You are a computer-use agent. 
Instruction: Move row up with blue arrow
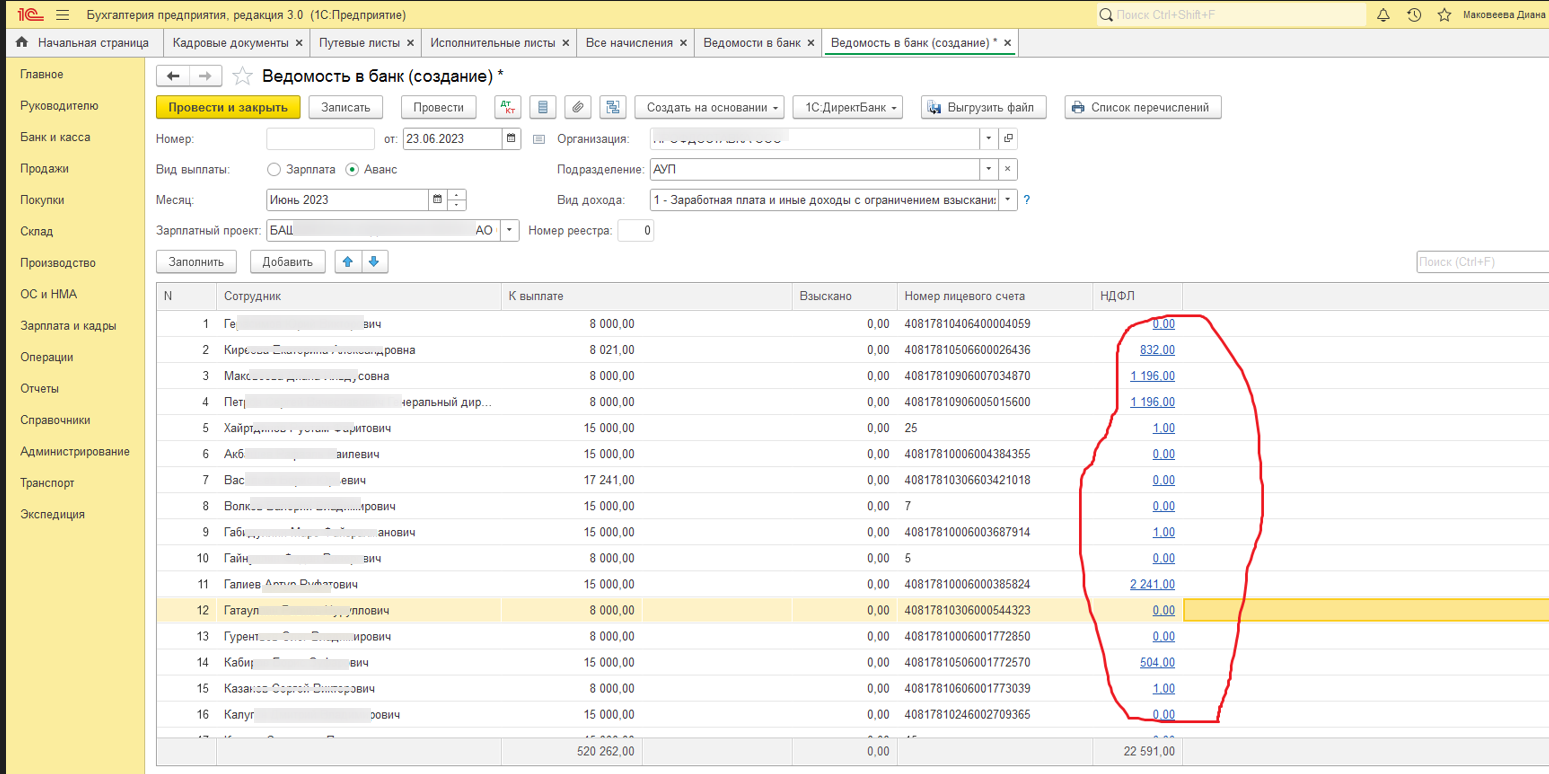(x=348, y=262)
